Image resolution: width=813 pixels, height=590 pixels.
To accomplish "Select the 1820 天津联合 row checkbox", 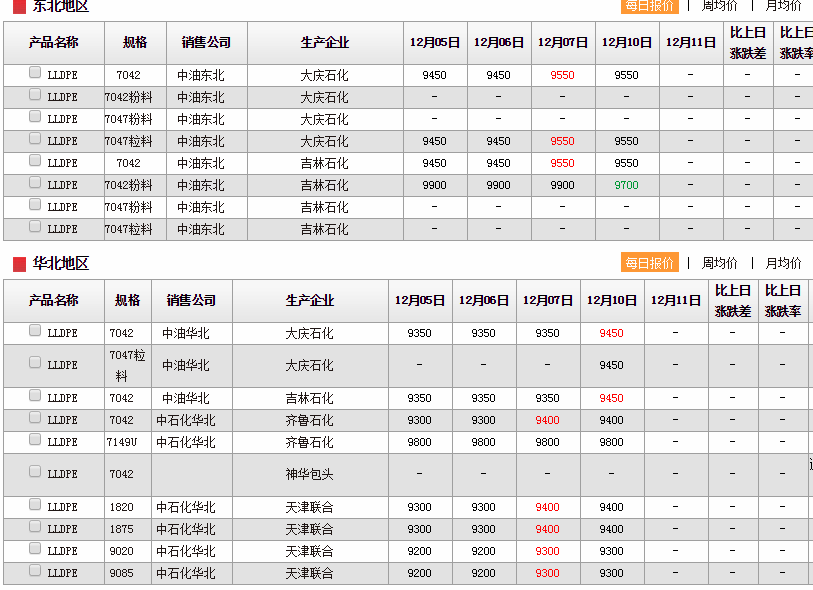I will point(36,505).
